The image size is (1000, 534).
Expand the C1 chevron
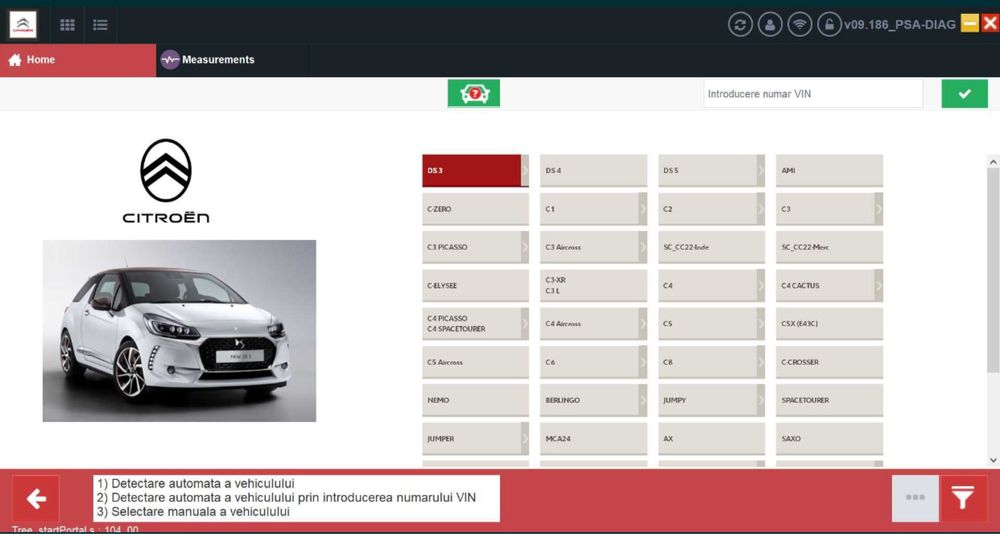click(x=643, y=209)
